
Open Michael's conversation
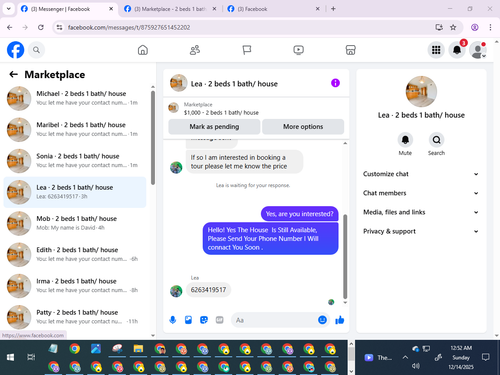coord(75,98)
